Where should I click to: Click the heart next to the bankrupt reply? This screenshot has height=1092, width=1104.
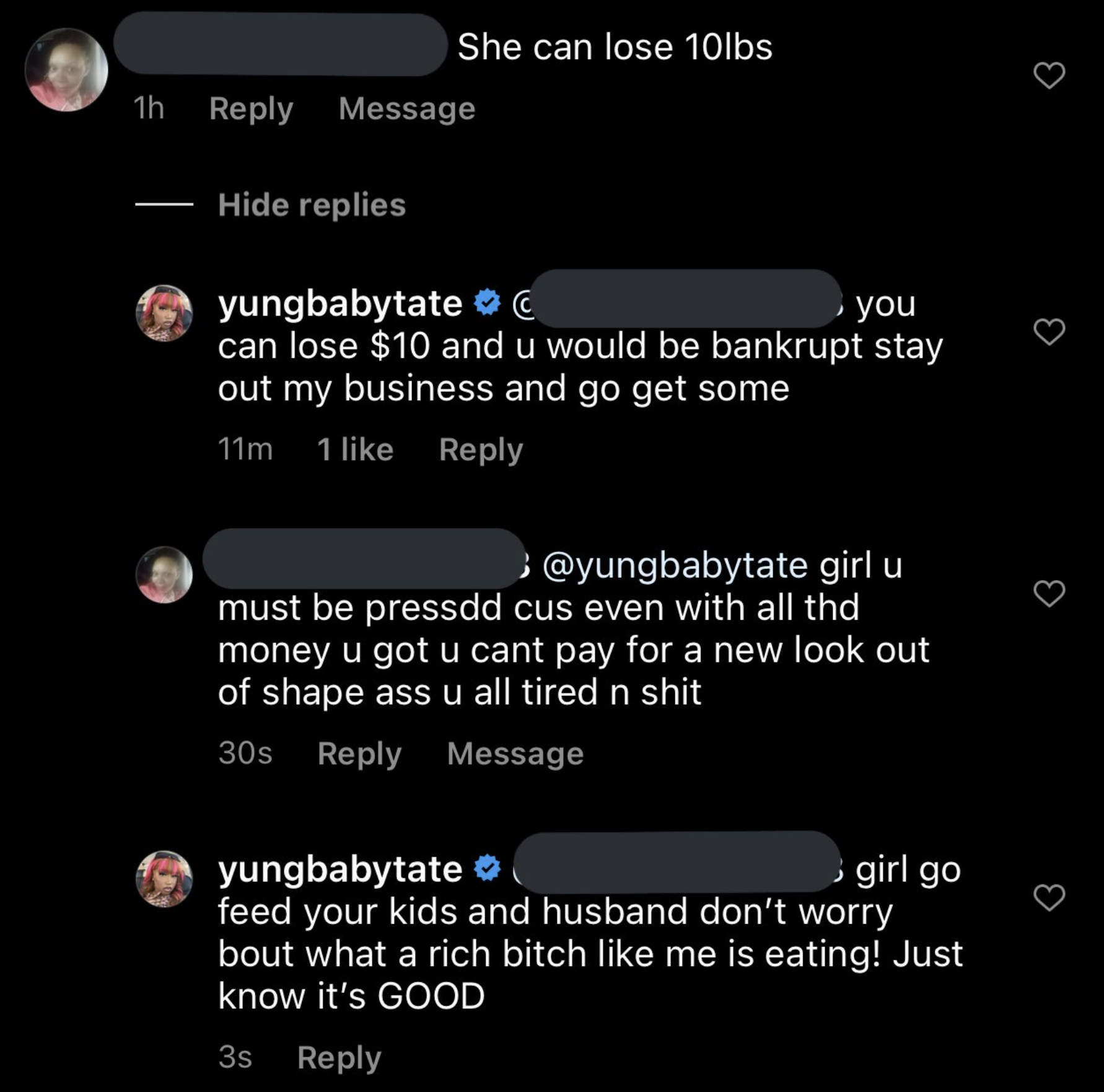(x=1049, y=332)
